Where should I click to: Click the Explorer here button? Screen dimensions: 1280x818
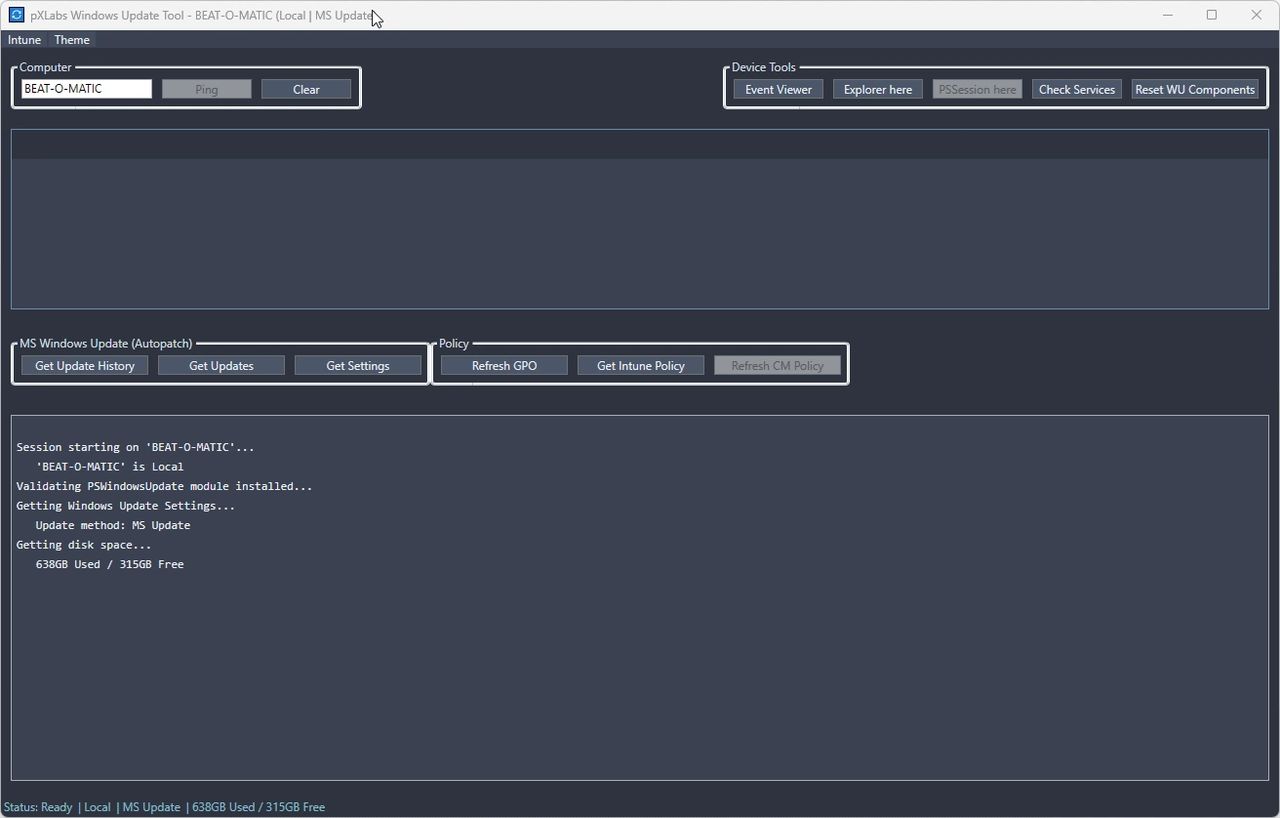(x=877, y=89)
